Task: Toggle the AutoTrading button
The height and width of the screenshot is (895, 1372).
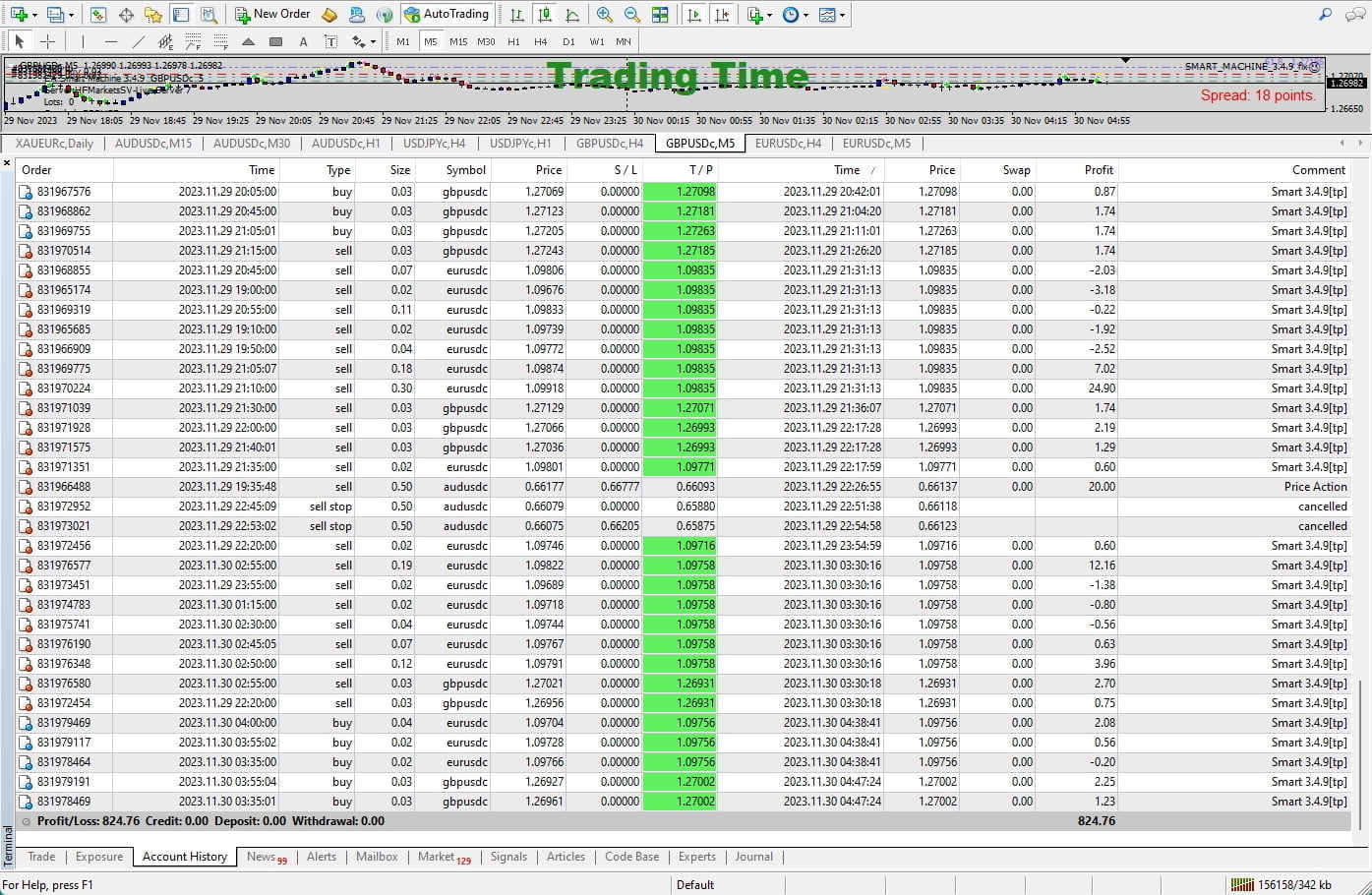Action: click(447, 15)
